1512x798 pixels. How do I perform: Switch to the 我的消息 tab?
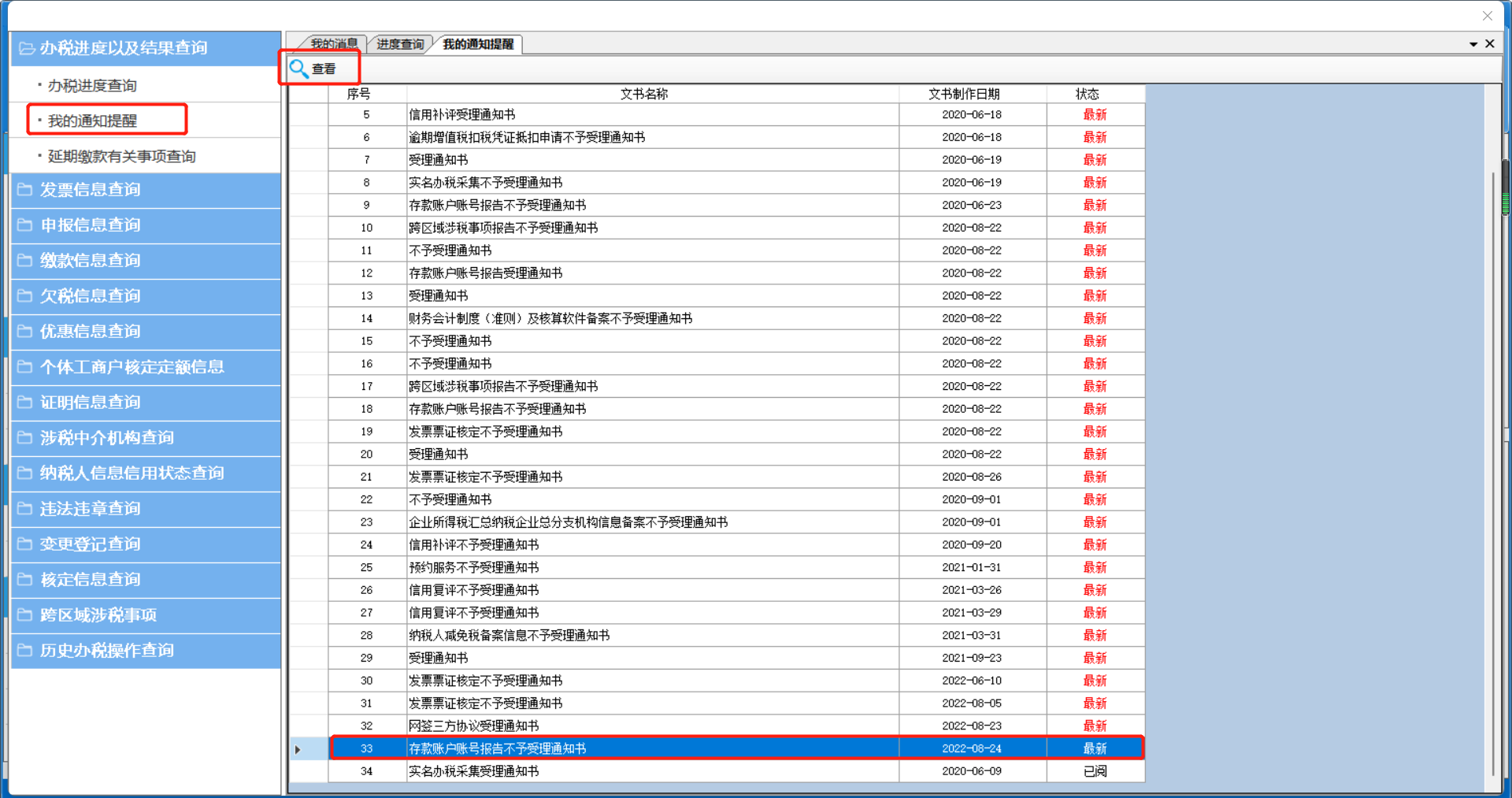point(333,44)
